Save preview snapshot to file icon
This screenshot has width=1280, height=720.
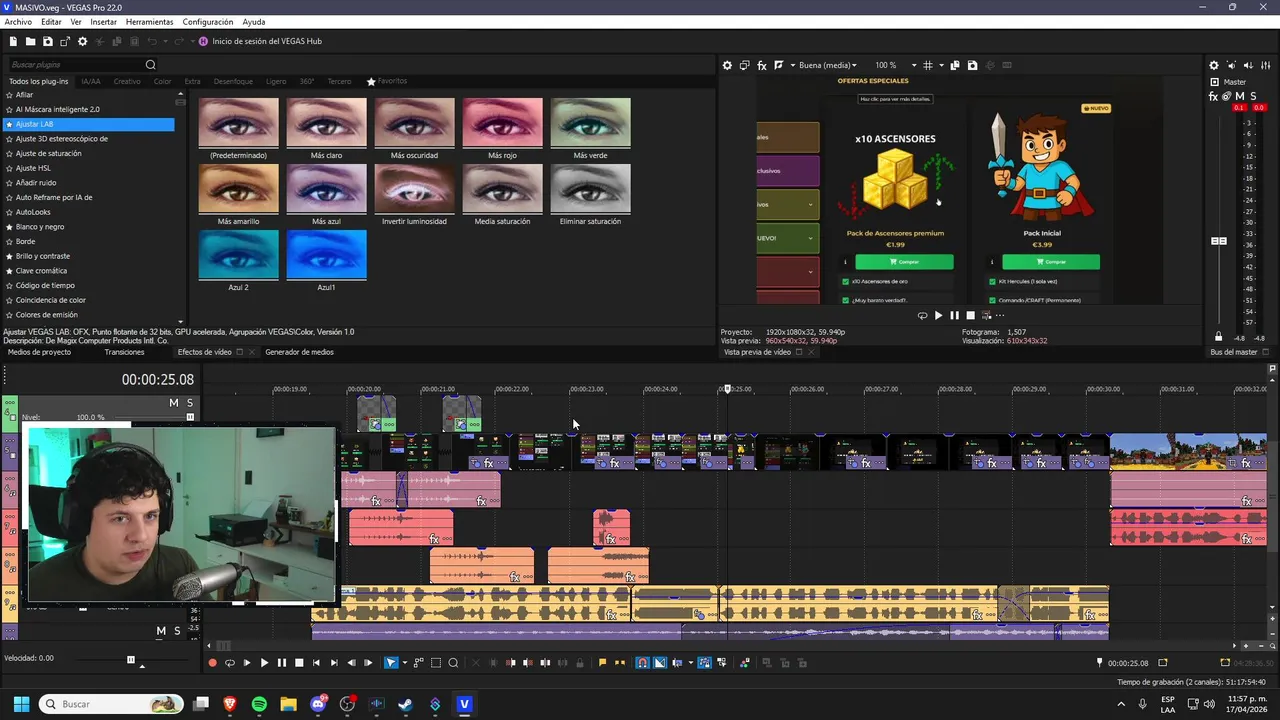point(972,65)
